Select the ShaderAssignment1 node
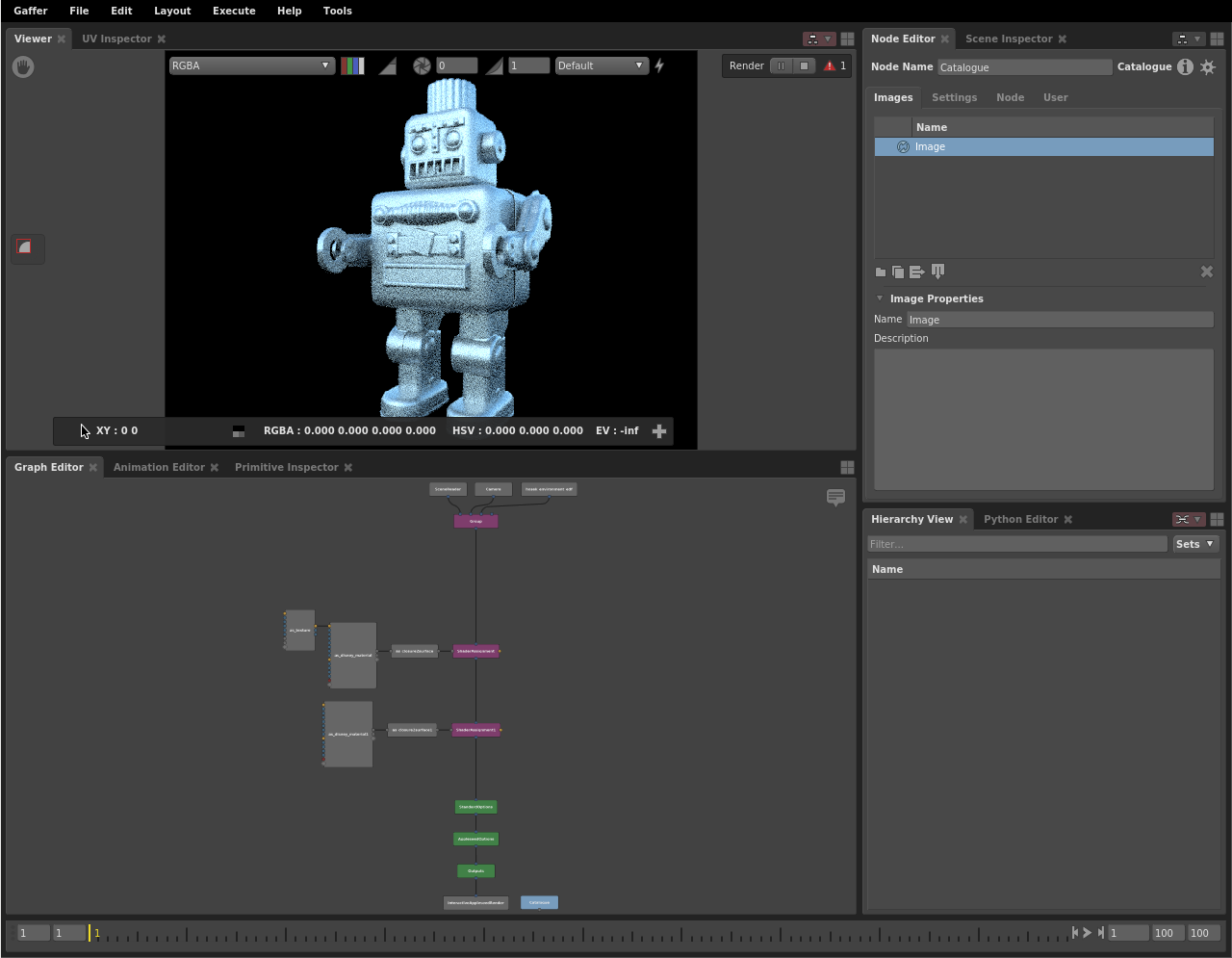 [x=475, y=730]
